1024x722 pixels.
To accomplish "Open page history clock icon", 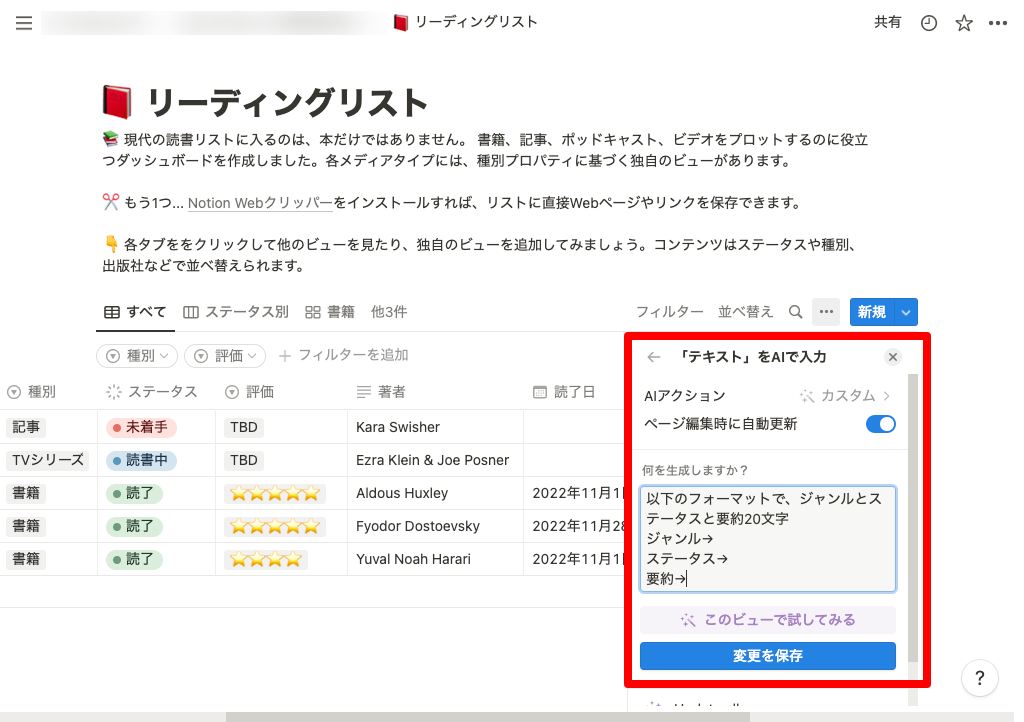I will pyautogui.click(x=929, y=23).
